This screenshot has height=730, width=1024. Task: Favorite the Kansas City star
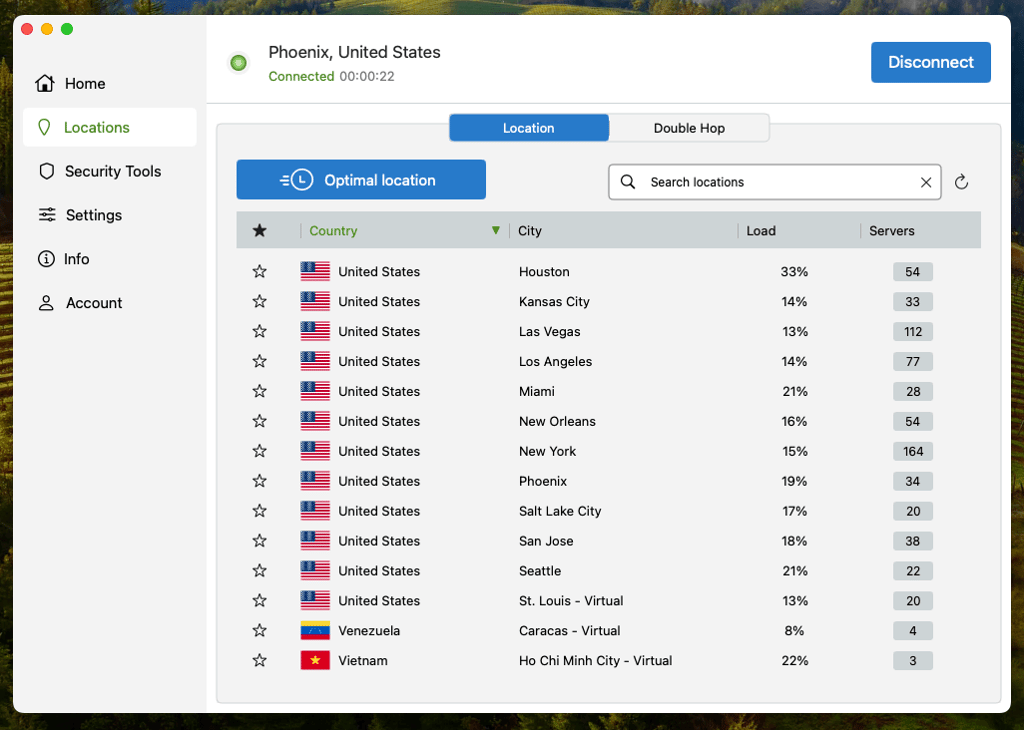point(259,301)
